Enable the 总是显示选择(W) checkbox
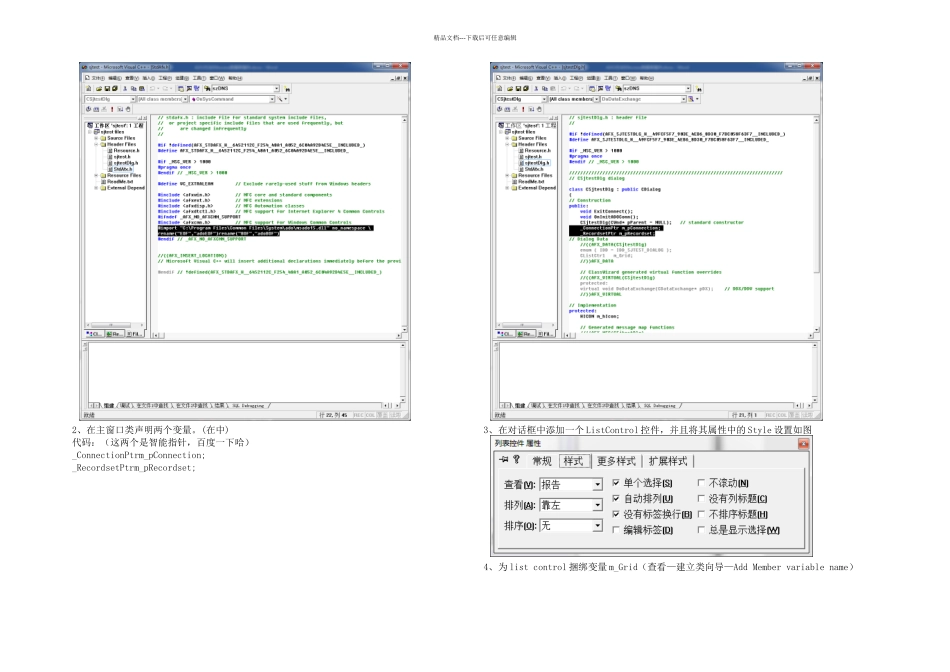Image resolution: width=950 pixels, height=672 pixels. [701, 530]
